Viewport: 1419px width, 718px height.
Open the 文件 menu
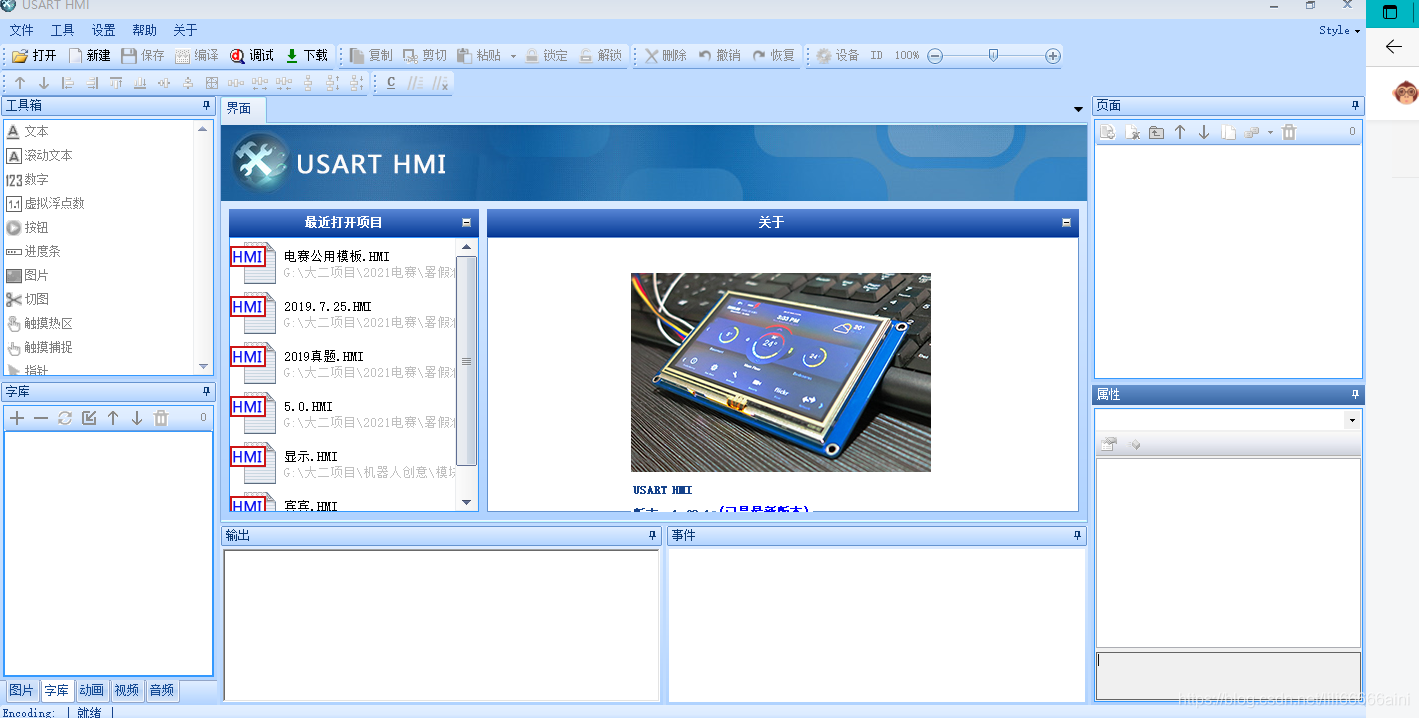click(21, 30)
